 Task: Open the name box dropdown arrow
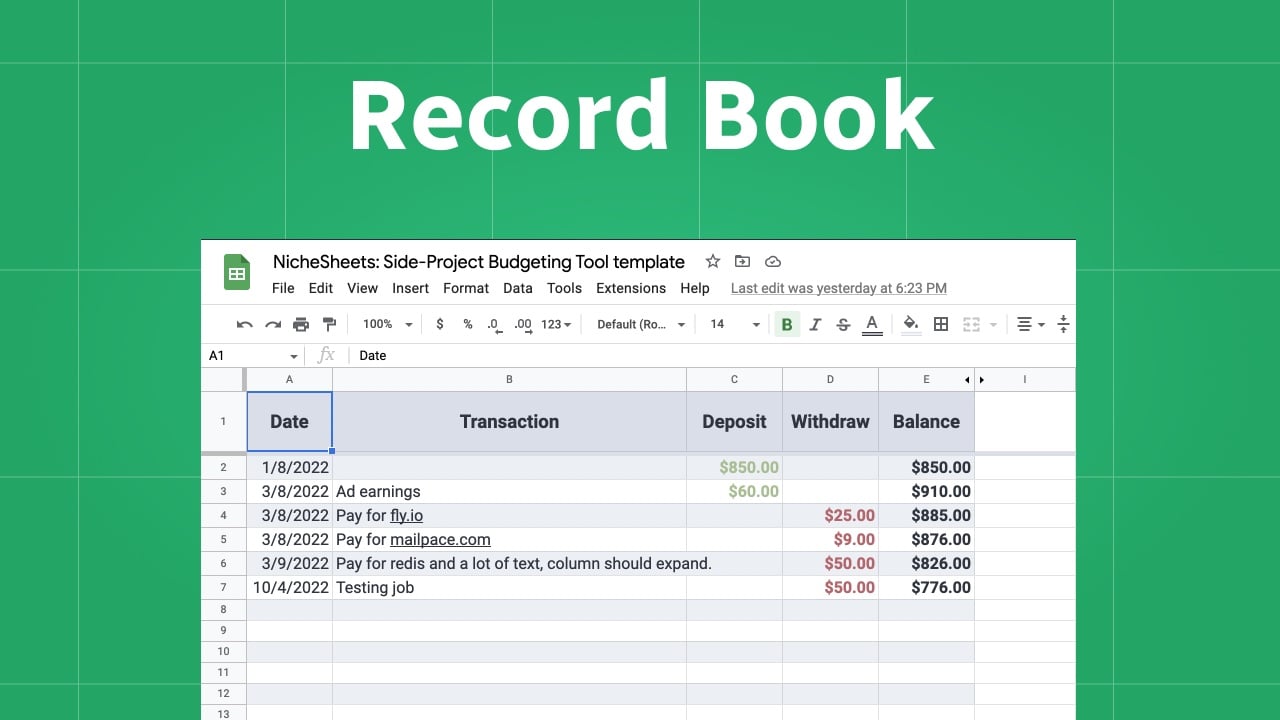[x=294, y=356]
